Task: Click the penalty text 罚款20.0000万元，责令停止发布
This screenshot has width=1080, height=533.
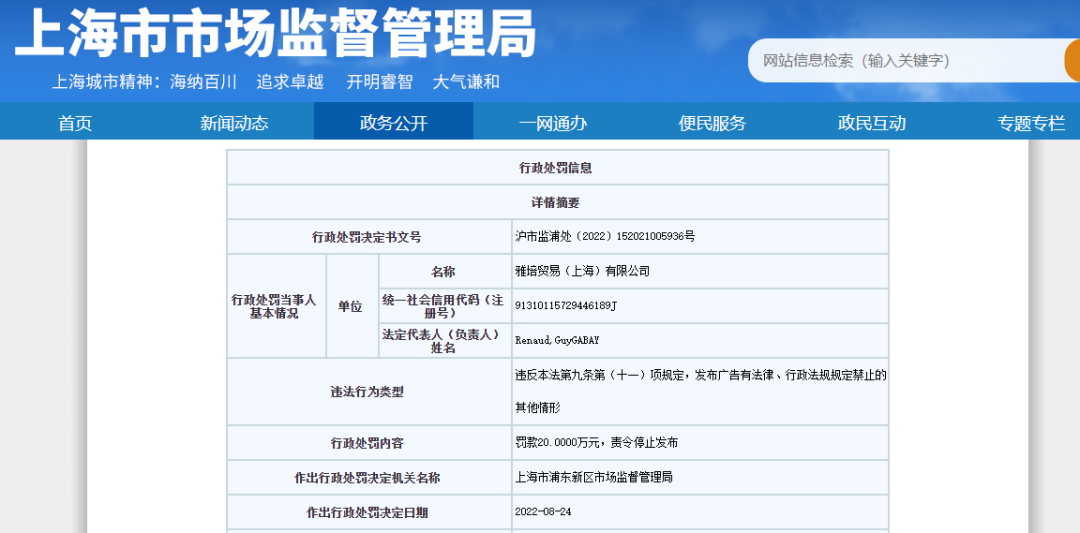Action: 596,443
